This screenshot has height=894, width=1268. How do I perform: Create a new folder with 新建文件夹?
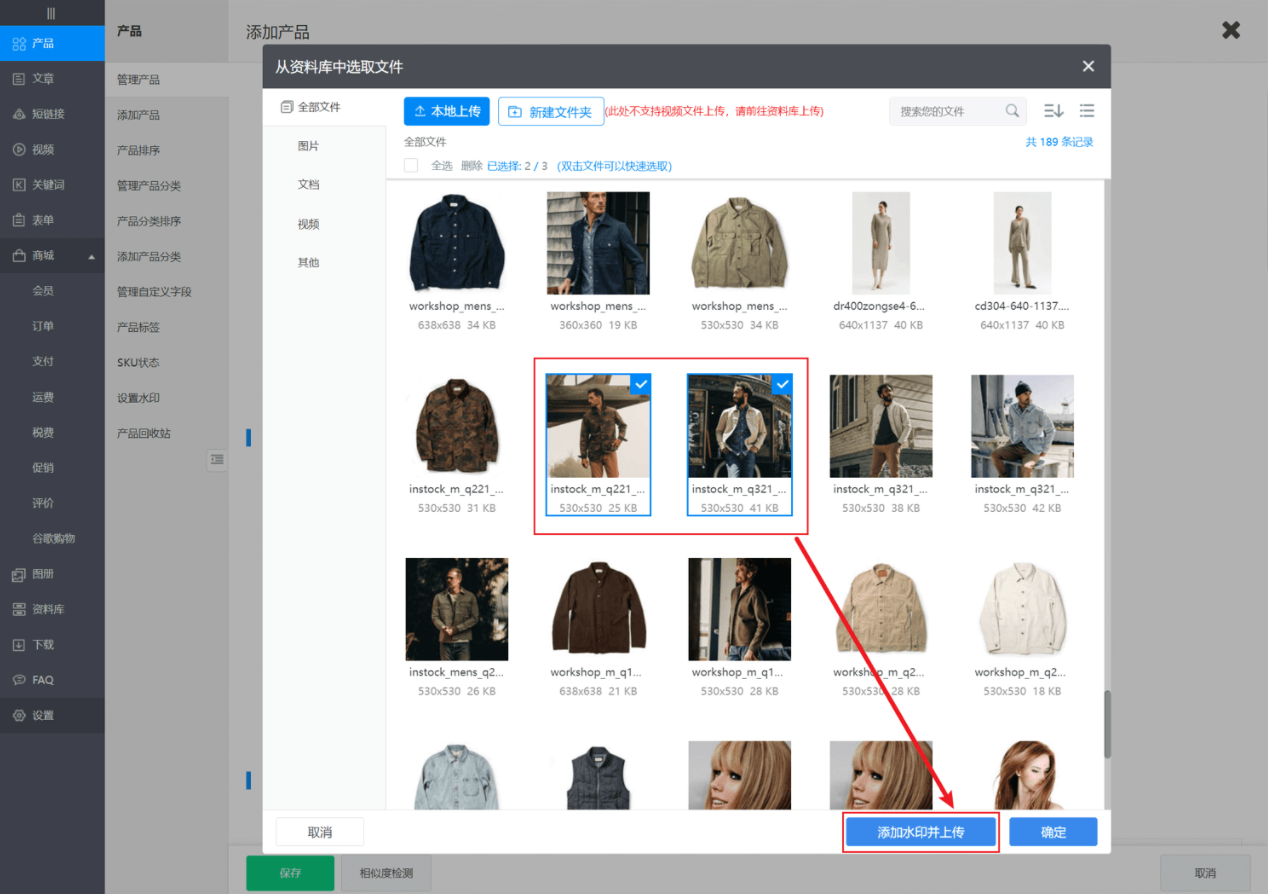[550, 112]
